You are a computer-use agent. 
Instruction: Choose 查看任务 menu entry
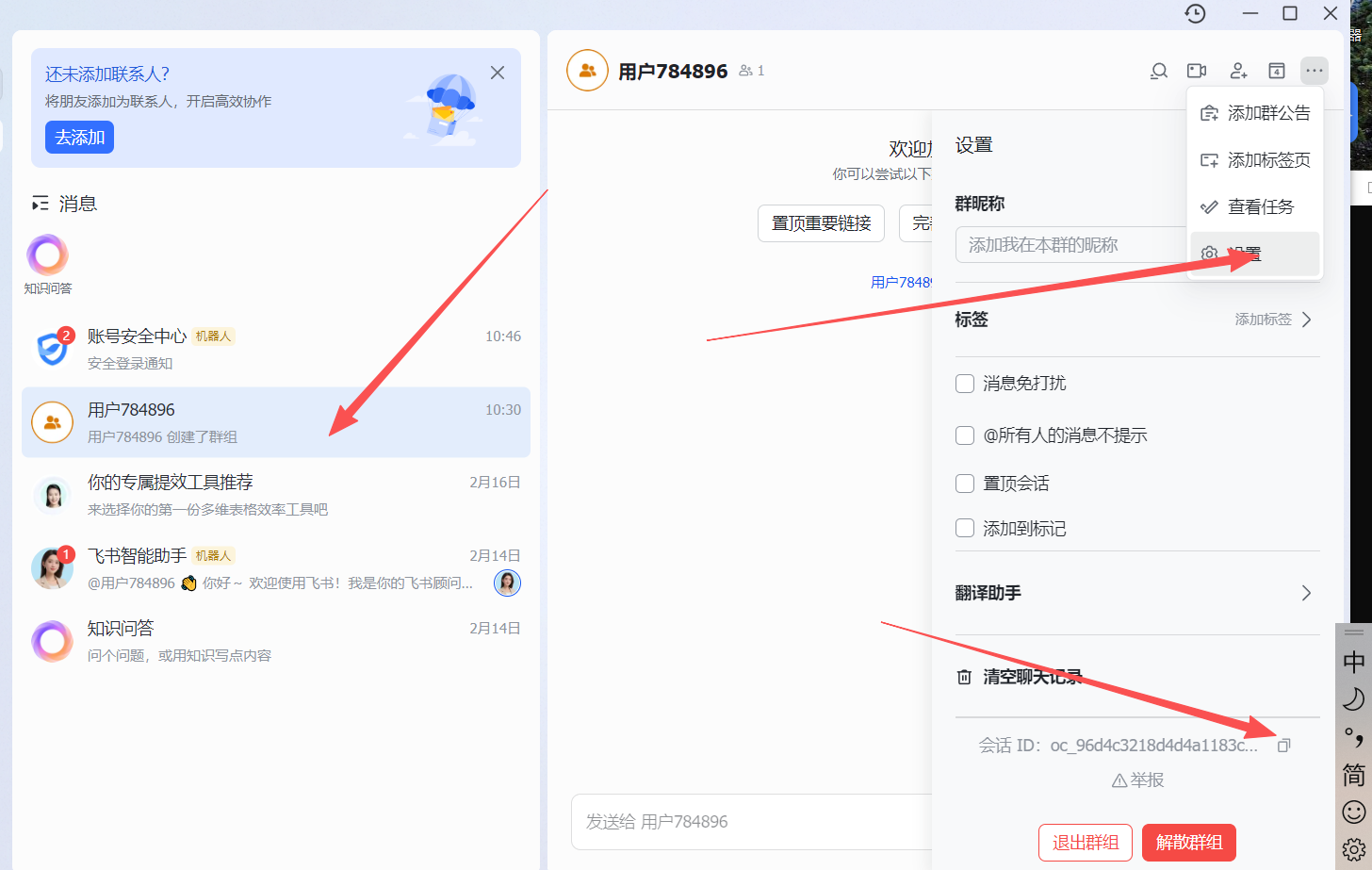(1255, 206)
